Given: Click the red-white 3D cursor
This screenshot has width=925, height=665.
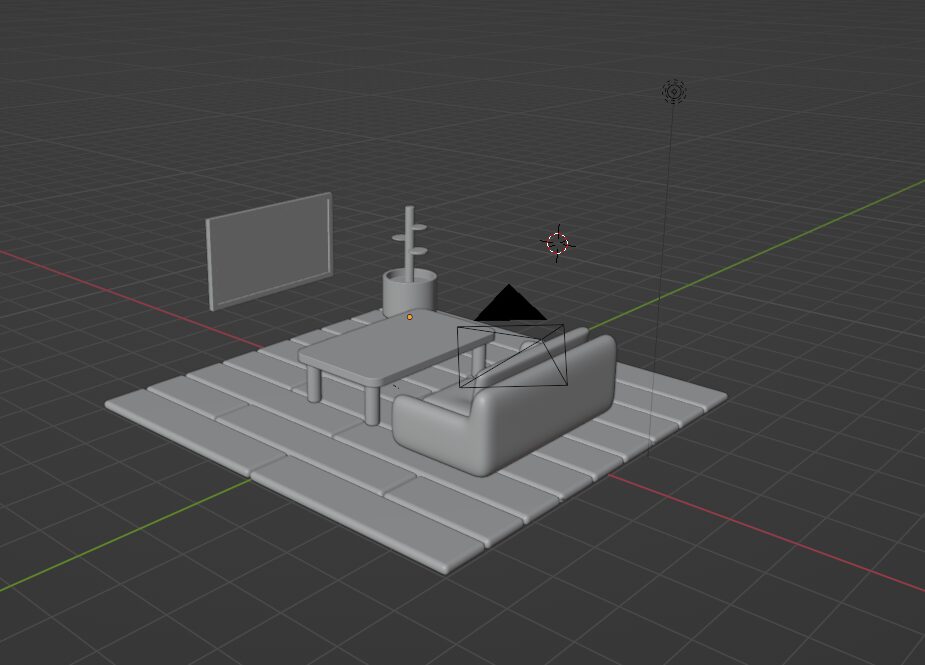Looking at the screenshot, I should click(557, 243).
